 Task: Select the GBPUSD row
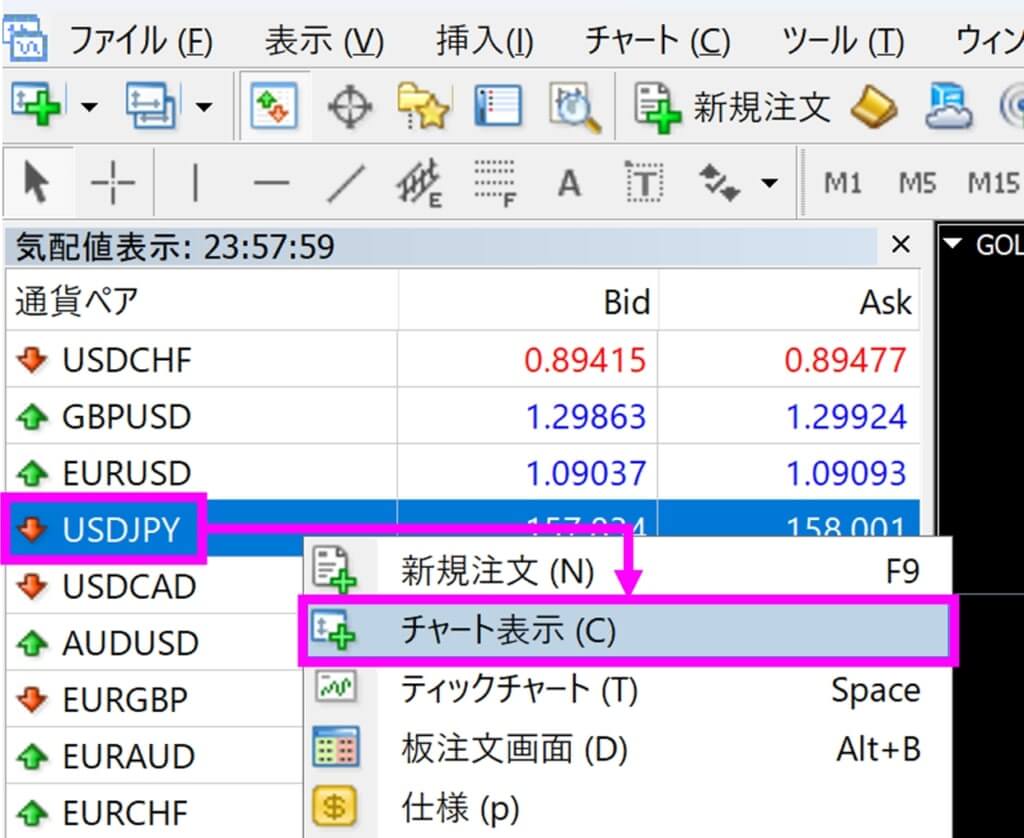(x=463, y=417)
